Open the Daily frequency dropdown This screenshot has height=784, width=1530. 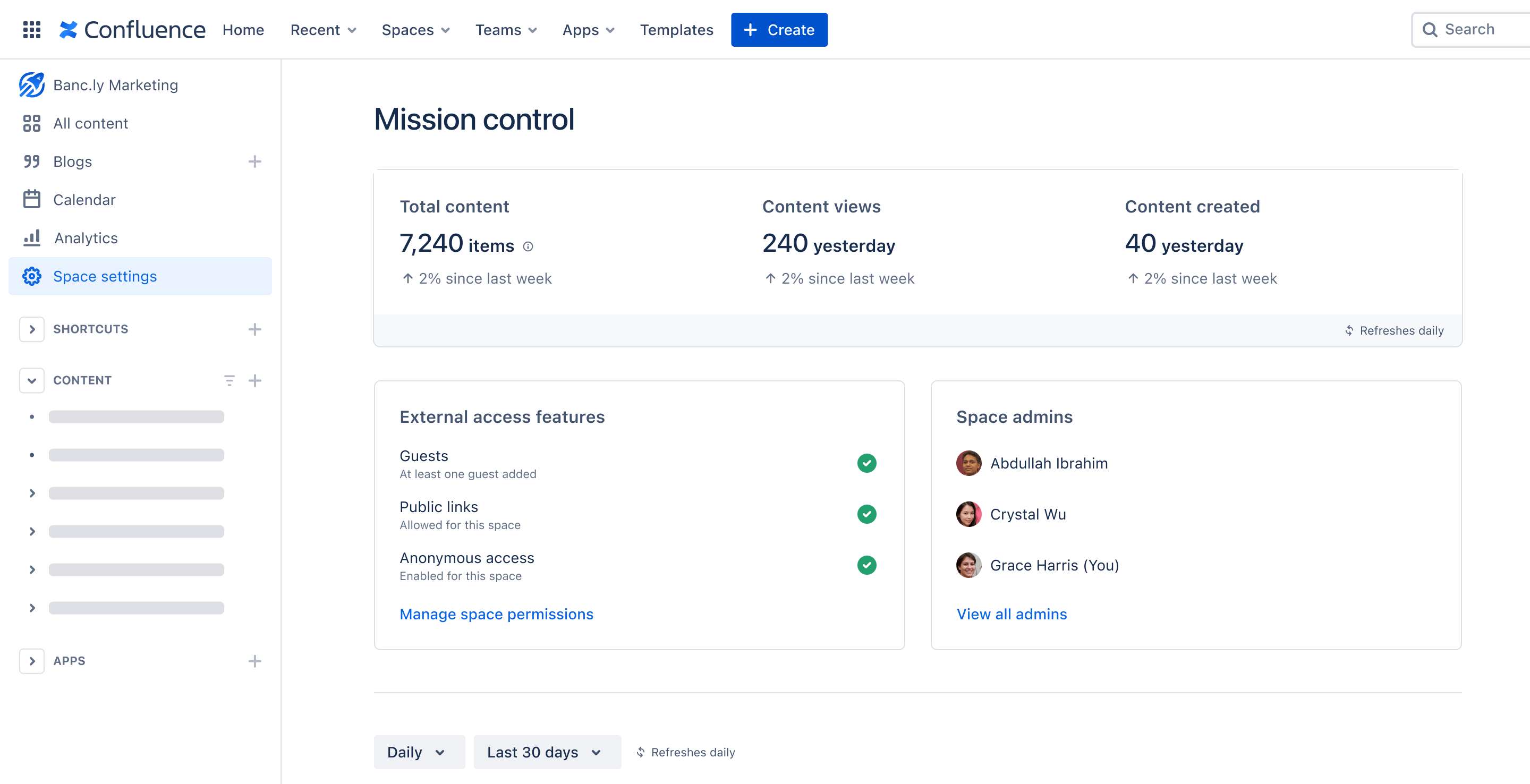(x=416, y=752)
